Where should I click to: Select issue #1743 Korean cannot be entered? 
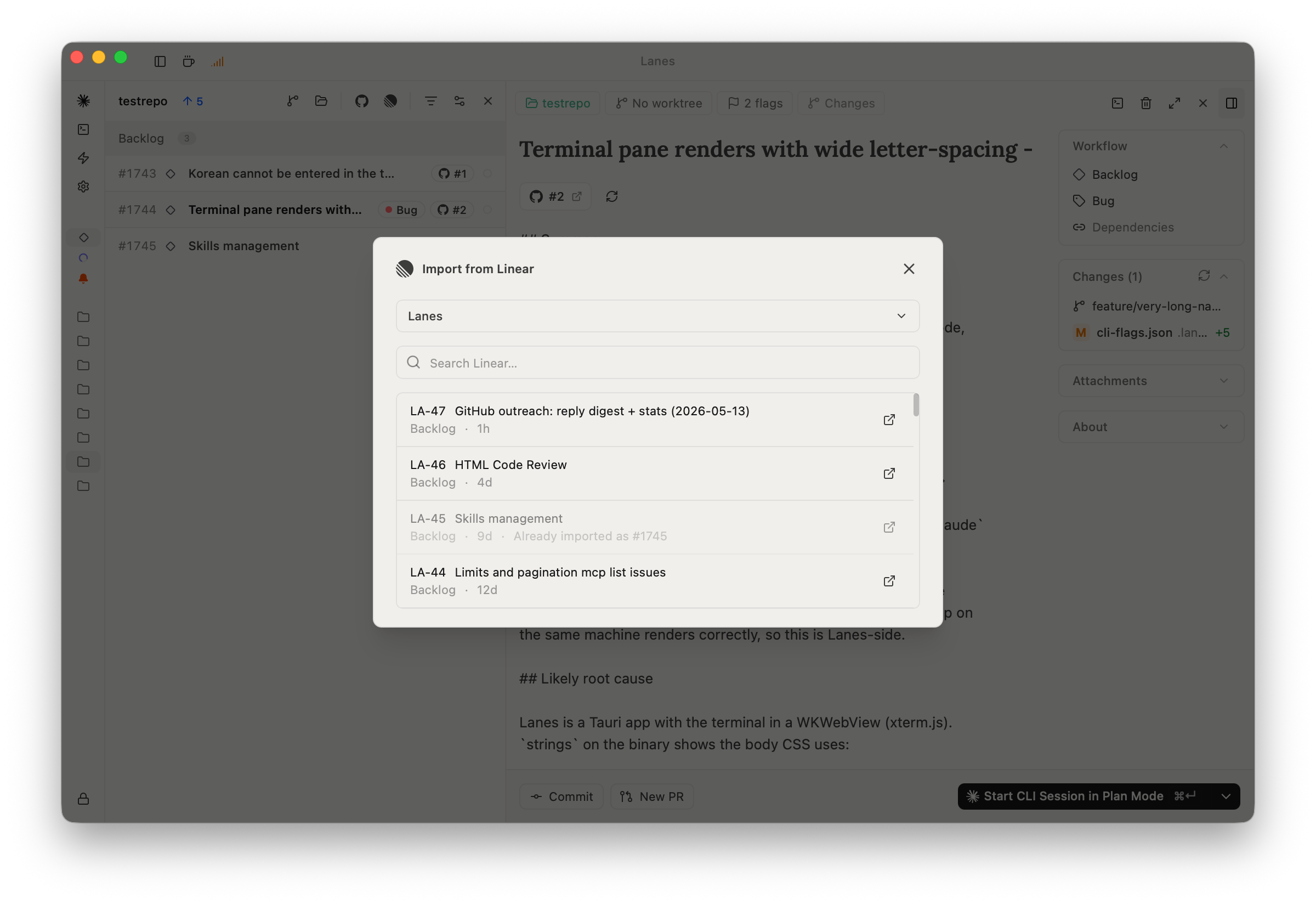click(x=305, y=173)
